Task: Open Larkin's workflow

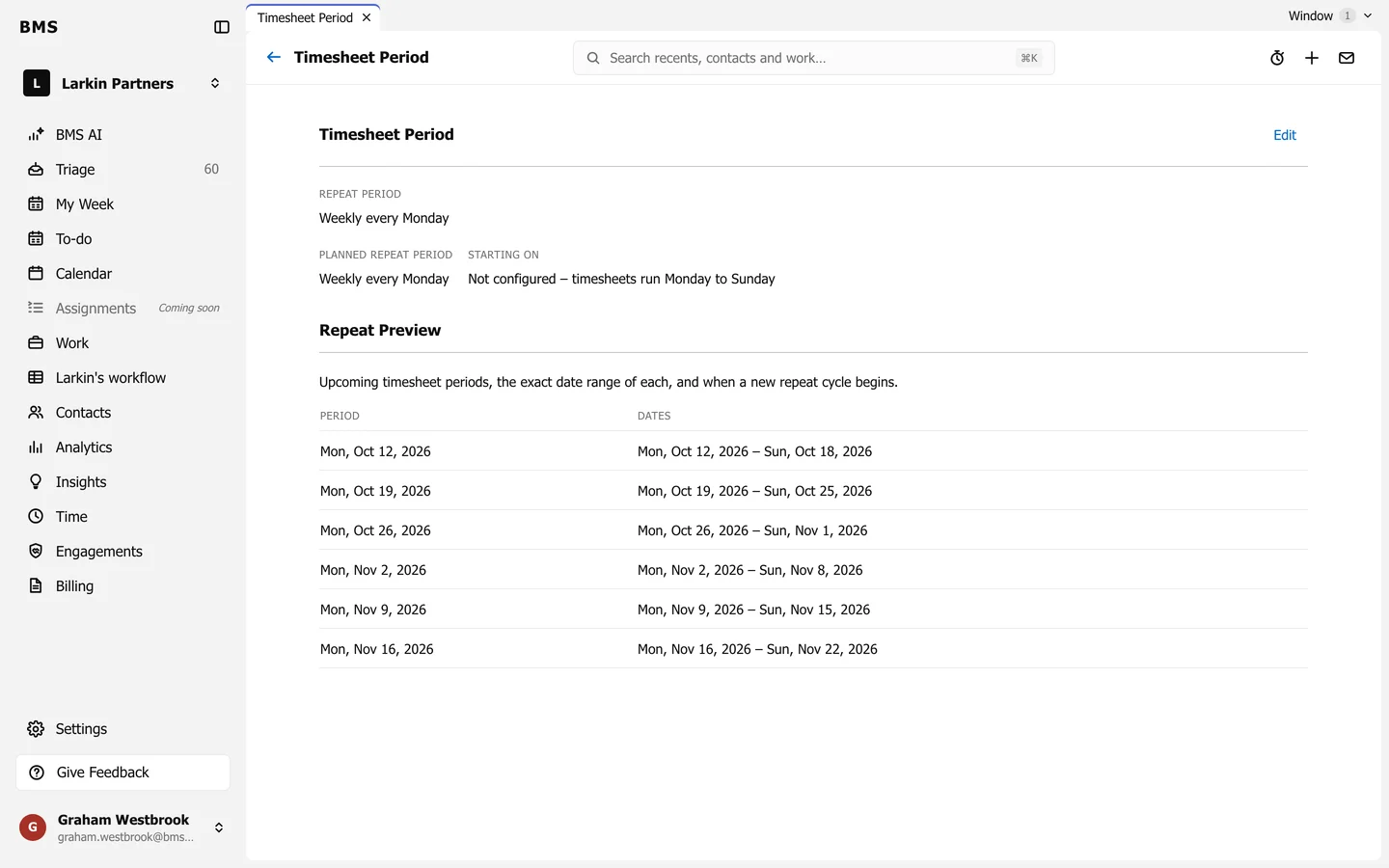Action: click(x=123, y=378)
